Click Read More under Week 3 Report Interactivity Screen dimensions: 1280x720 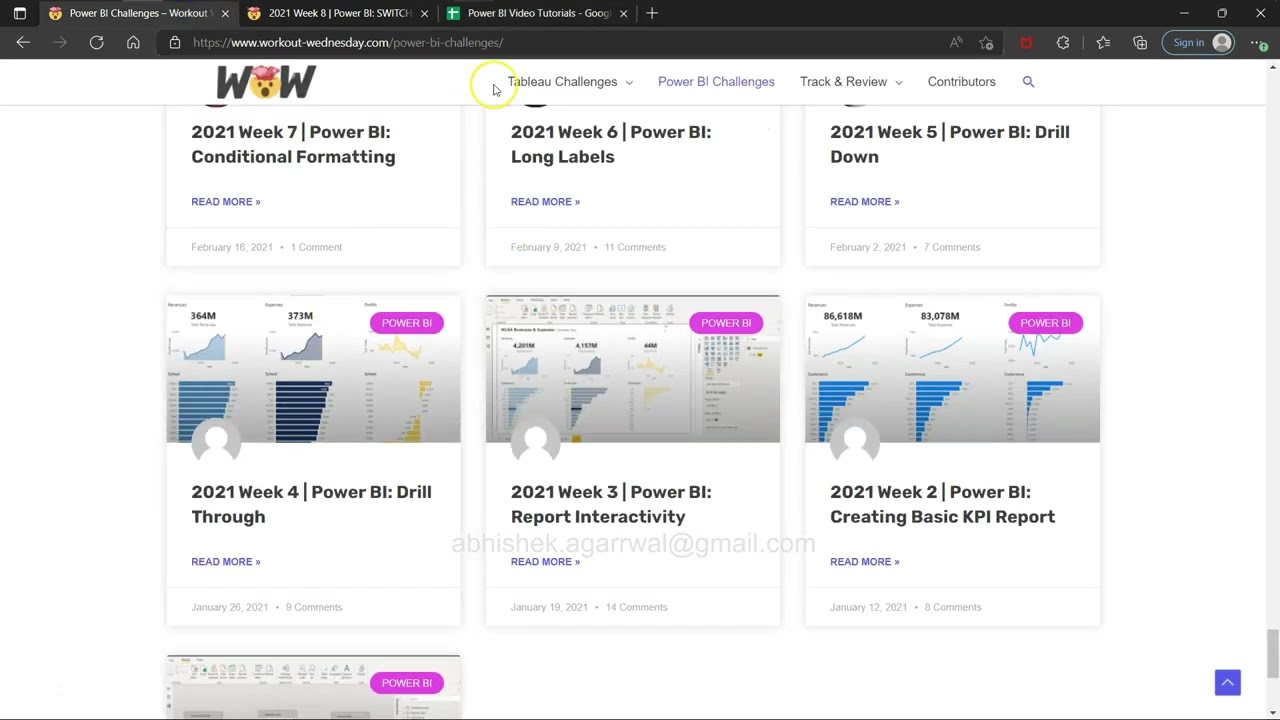coord(545,562)
